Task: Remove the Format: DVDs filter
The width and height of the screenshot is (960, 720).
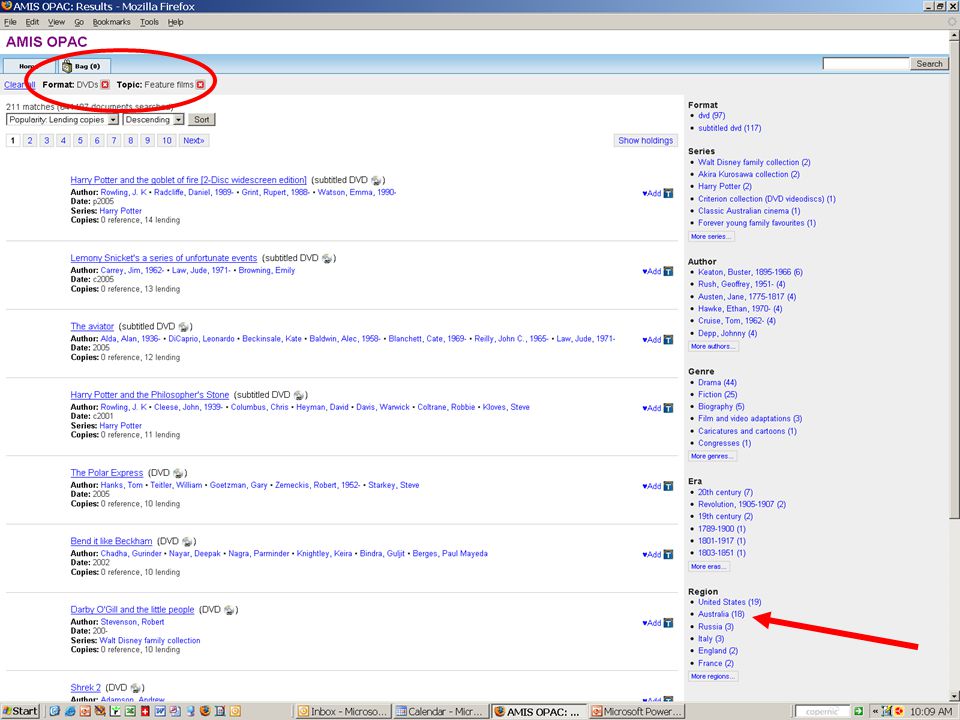Action: pyautogui.click(x=105, y=84)
